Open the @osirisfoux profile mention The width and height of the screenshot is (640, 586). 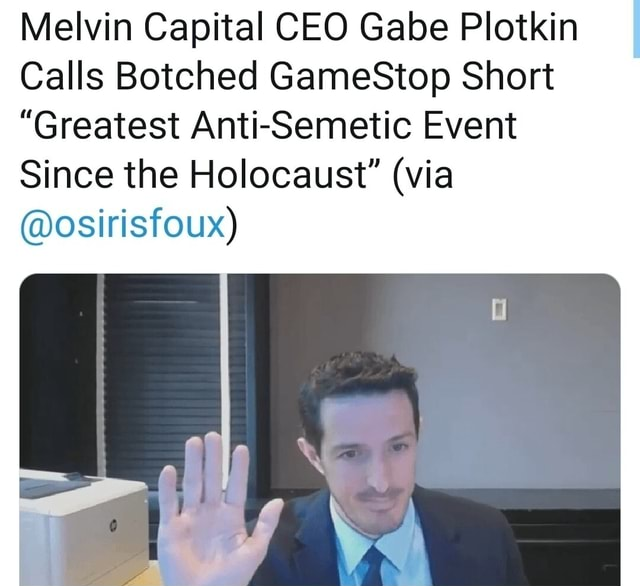click(x=123, y=224)
